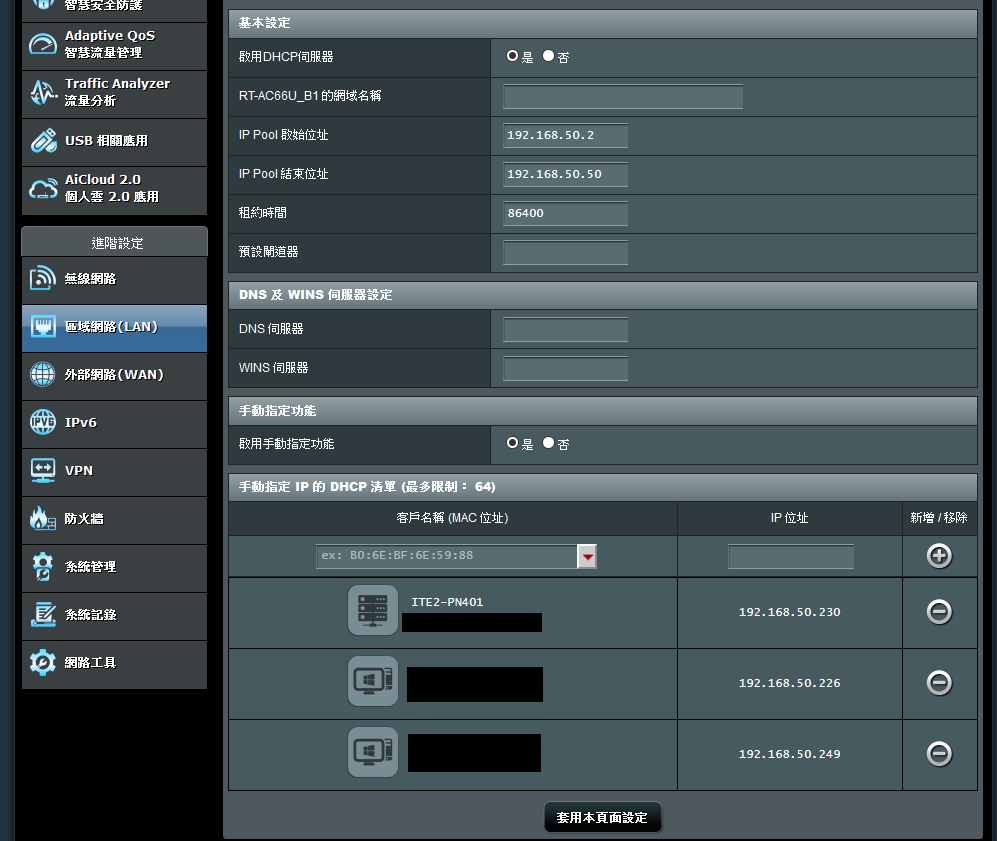
Task: Click the IPv6 globe icon
Action: click(43, 422)
